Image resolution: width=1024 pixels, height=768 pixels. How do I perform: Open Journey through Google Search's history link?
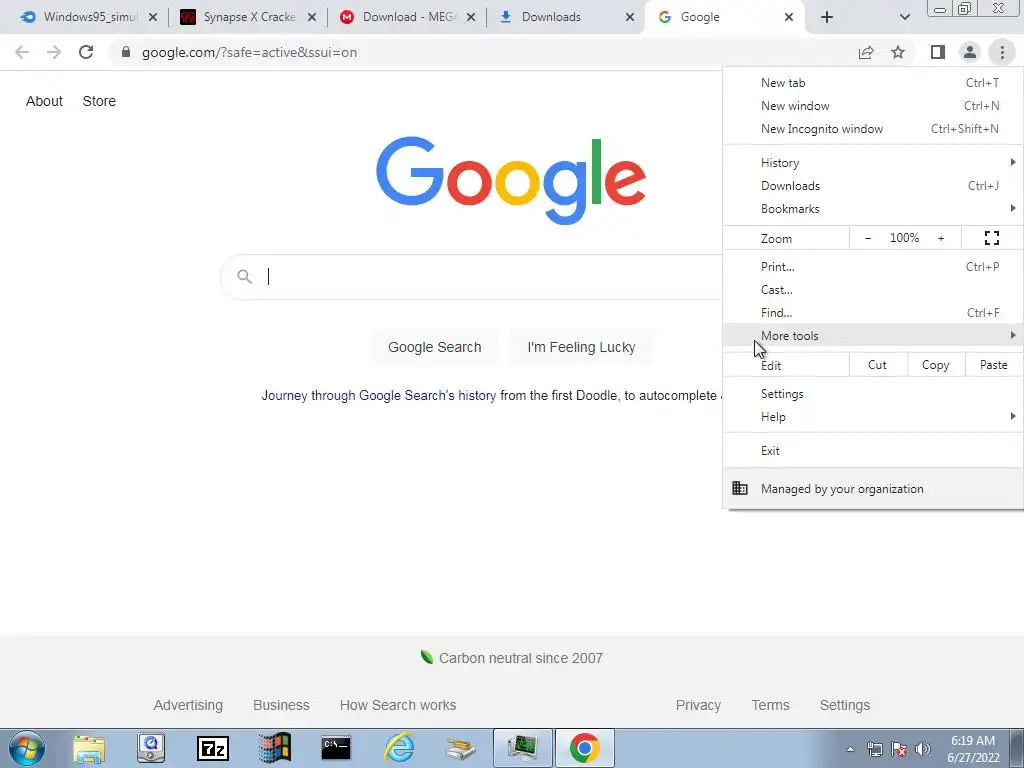point(379,395)
